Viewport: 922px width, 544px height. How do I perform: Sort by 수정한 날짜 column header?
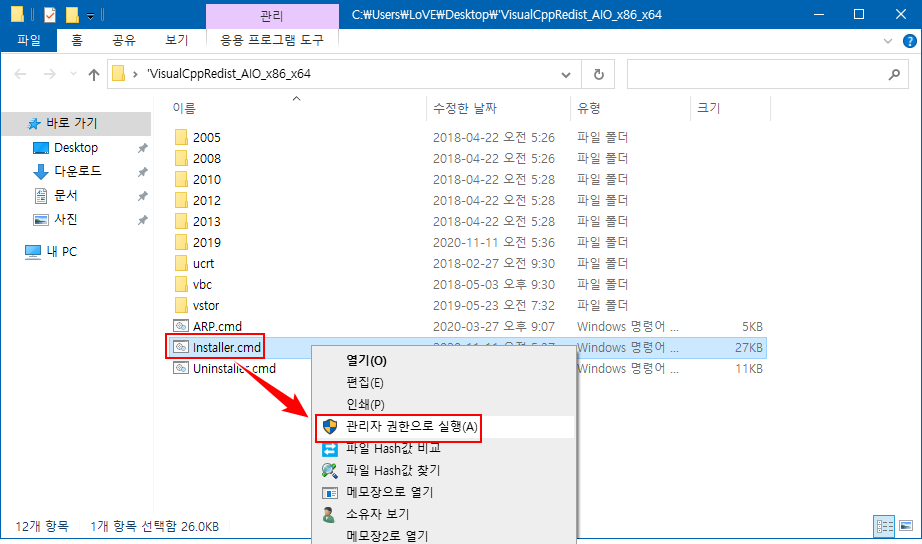[x=465, y=108]
